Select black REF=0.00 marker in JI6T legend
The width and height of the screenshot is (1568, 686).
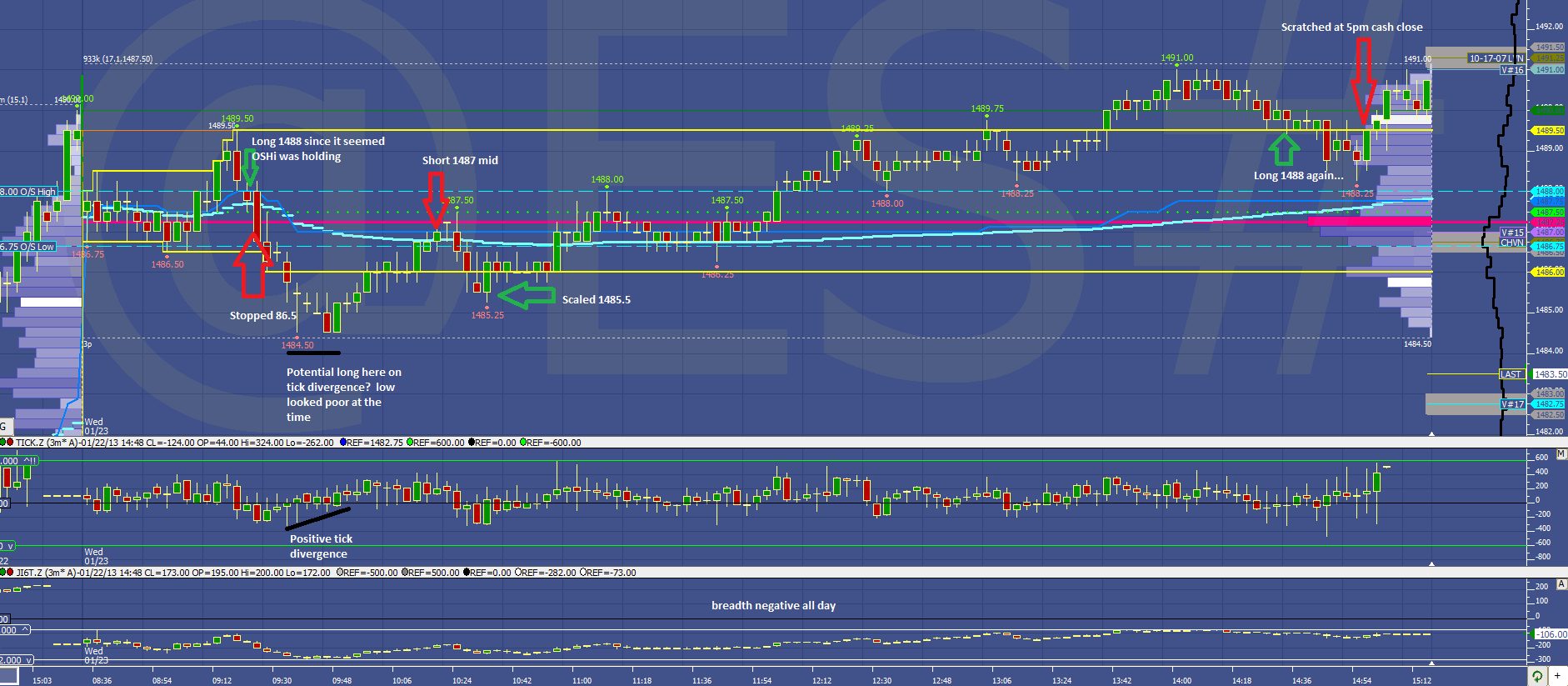[467, 573]
